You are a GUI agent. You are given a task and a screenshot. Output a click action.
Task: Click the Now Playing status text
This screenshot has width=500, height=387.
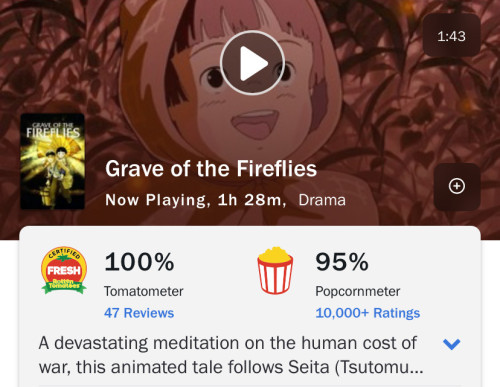[x=156, y=200]
